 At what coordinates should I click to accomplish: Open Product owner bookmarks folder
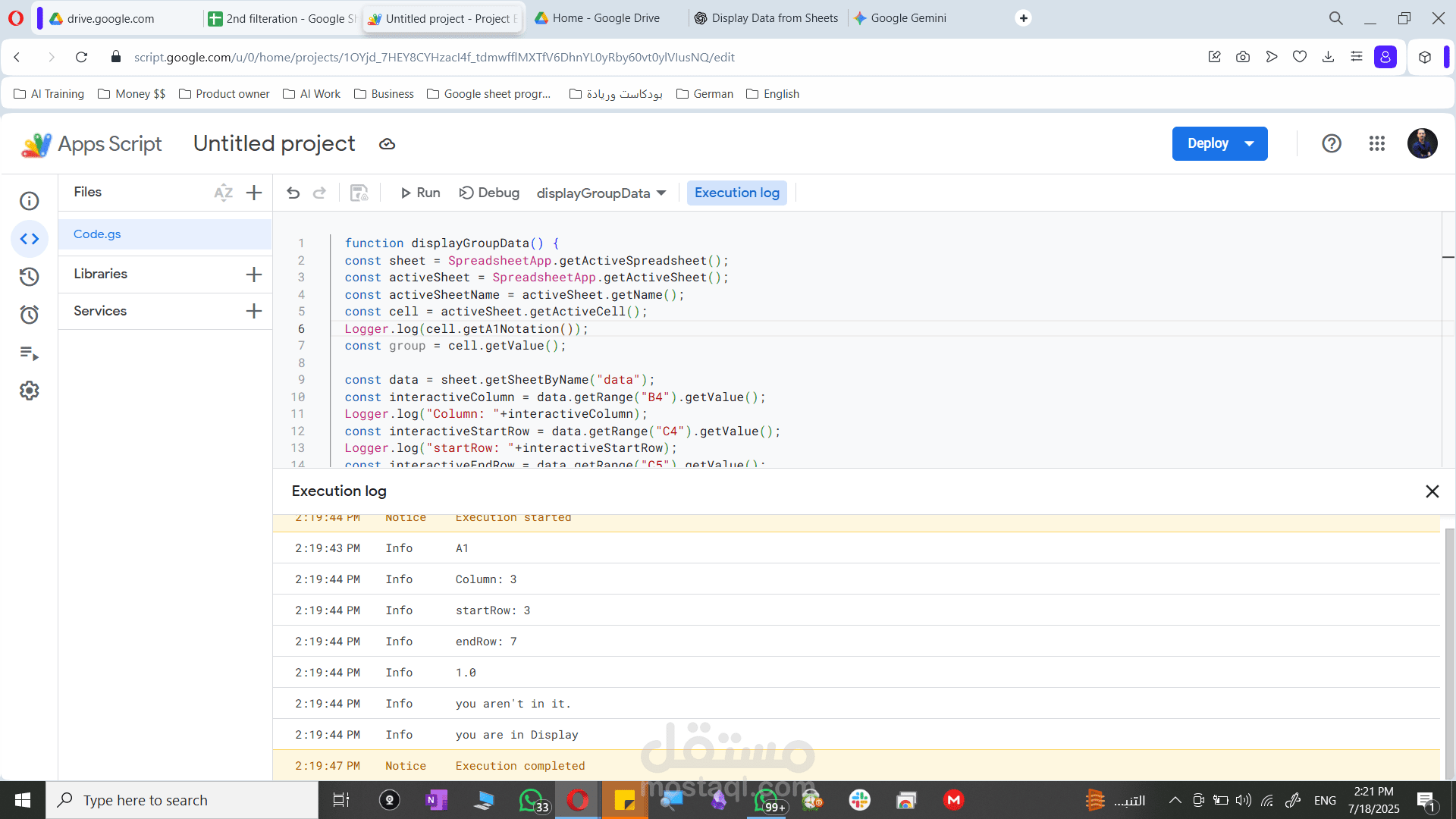point(224,94)
